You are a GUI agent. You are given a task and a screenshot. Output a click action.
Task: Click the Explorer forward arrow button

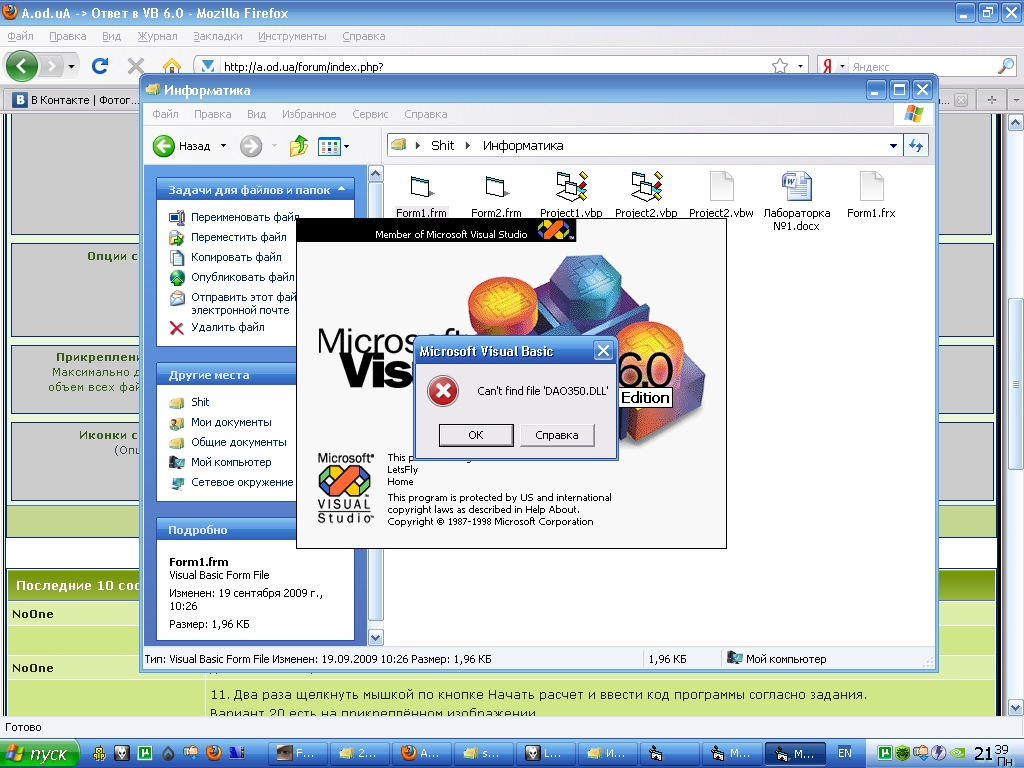pos(251,146)
